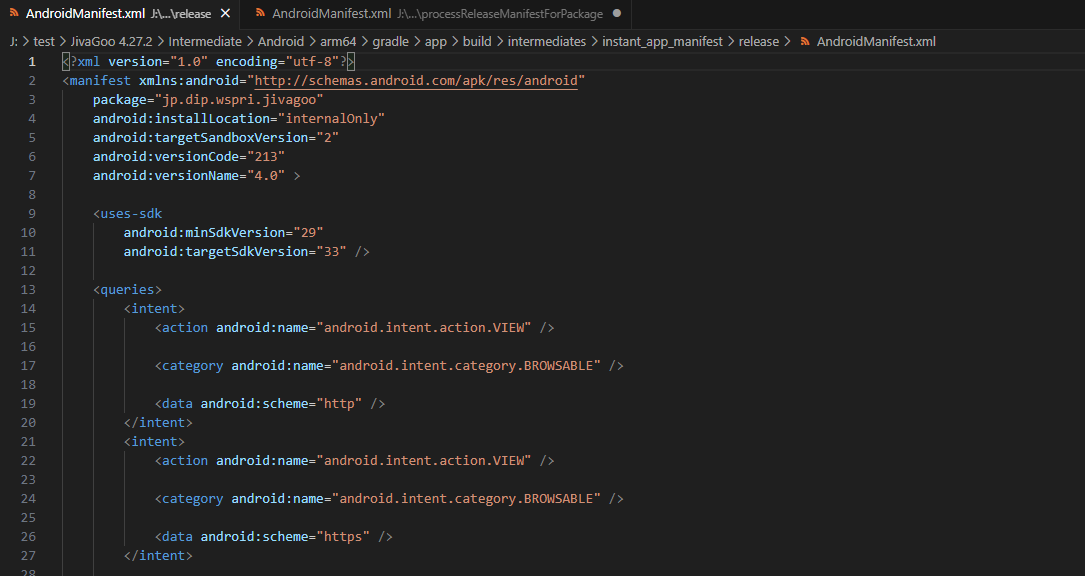This screenshot has width=1085, height=576.
Task: Click the unsaved dot on second tab
Action: click(616, 14)
